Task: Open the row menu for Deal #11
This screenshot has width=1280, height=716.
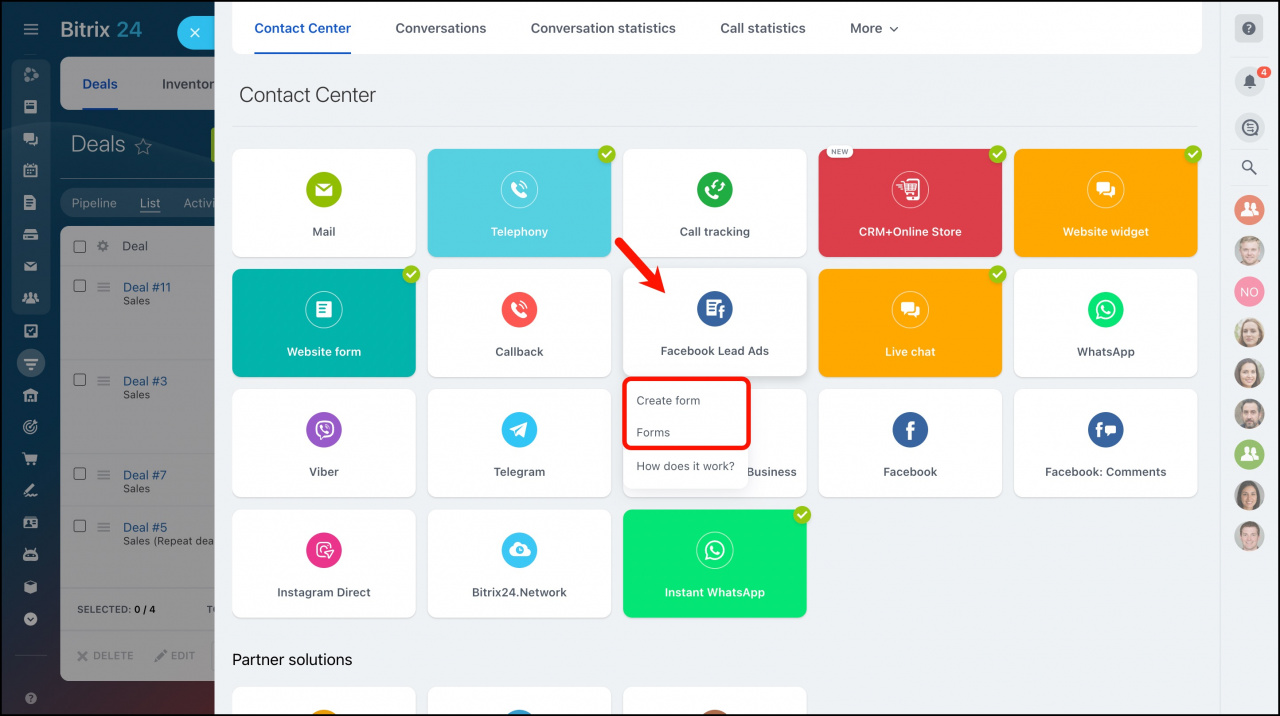Action: point(102,287)
